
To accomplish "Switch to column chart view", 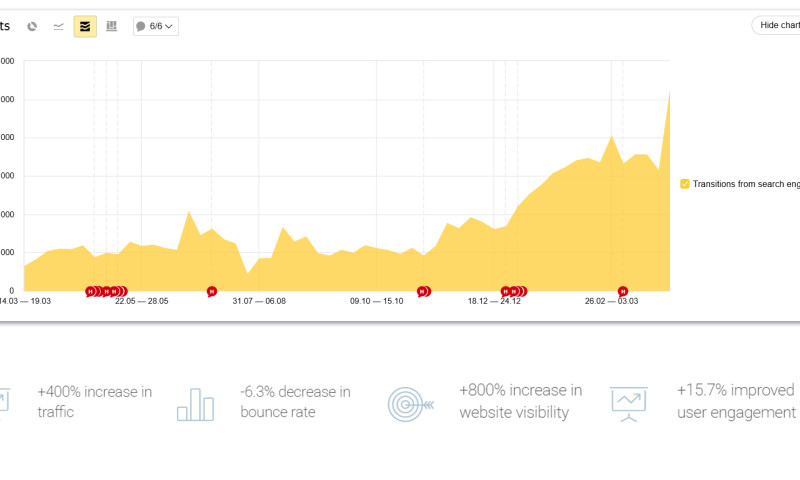I will pyautogui.click(x=111, y=26).
